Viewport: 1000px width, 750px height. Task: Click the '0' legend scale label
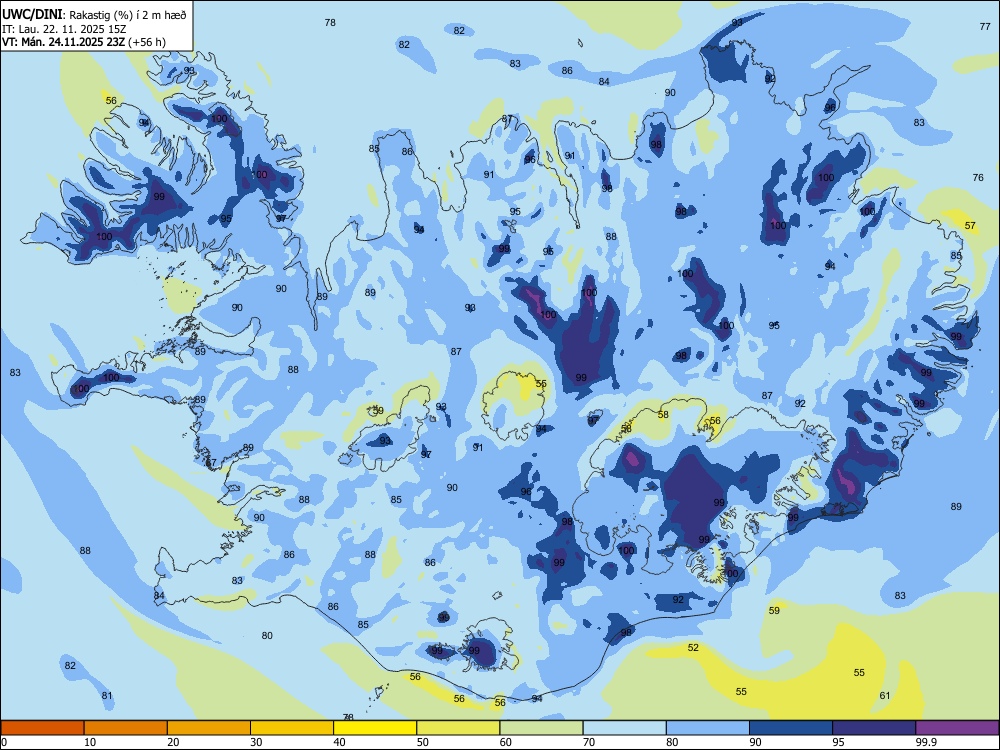click(x=4, y=742)
